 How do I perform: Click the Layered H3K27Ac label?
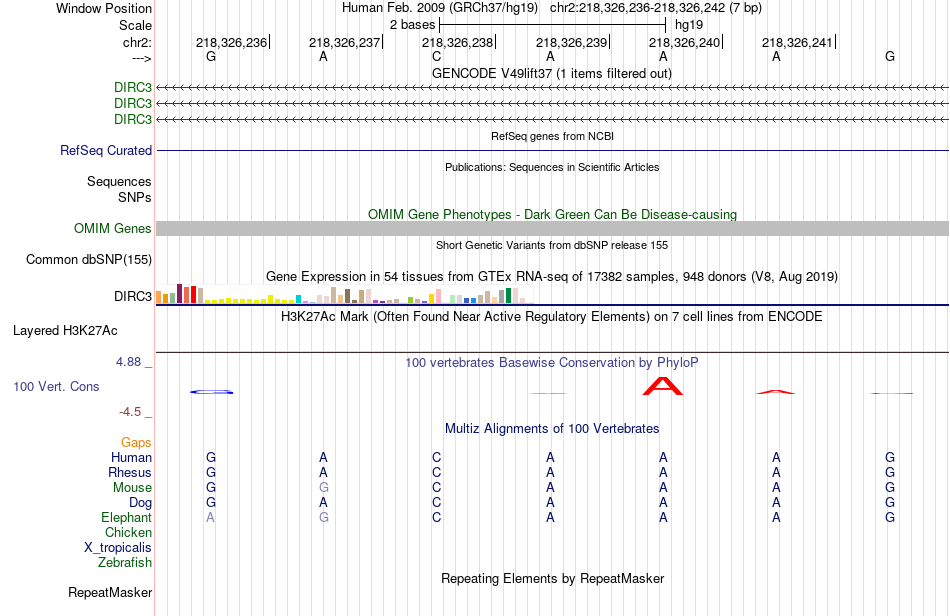(65, 331)
